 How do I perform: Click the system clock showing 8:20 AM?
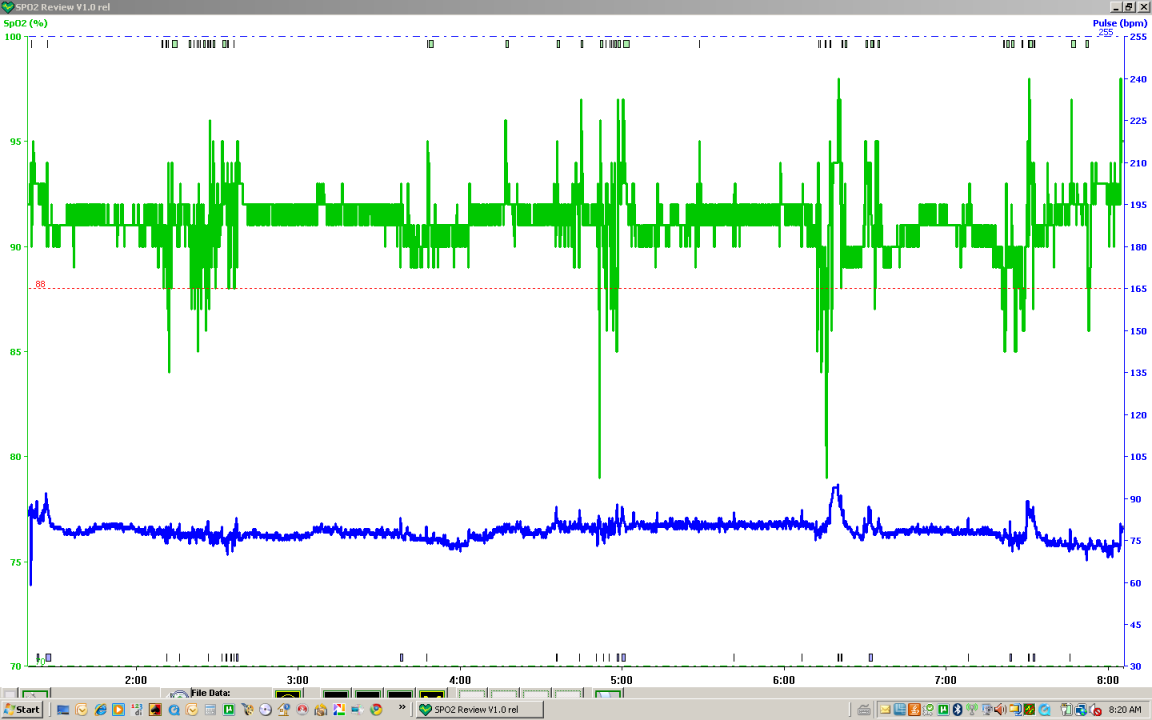click(x=1125, y=709)
